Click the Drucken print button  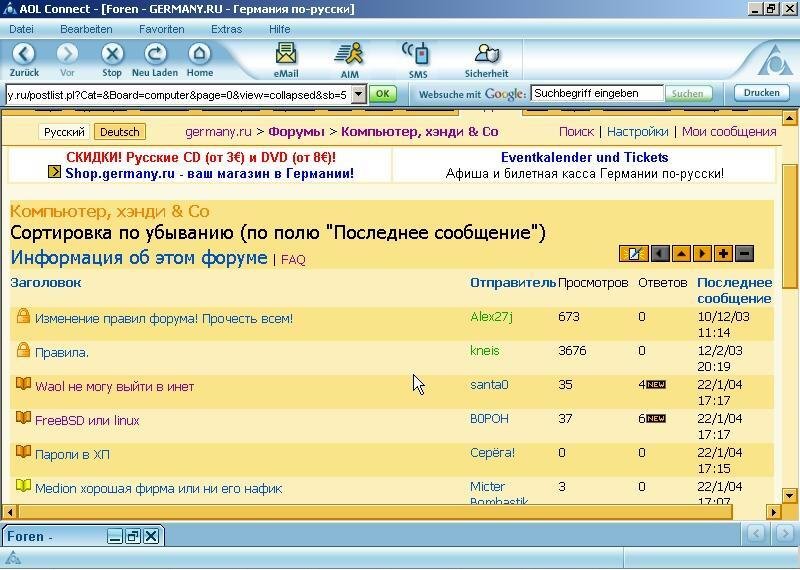click(x=761, y=93)
